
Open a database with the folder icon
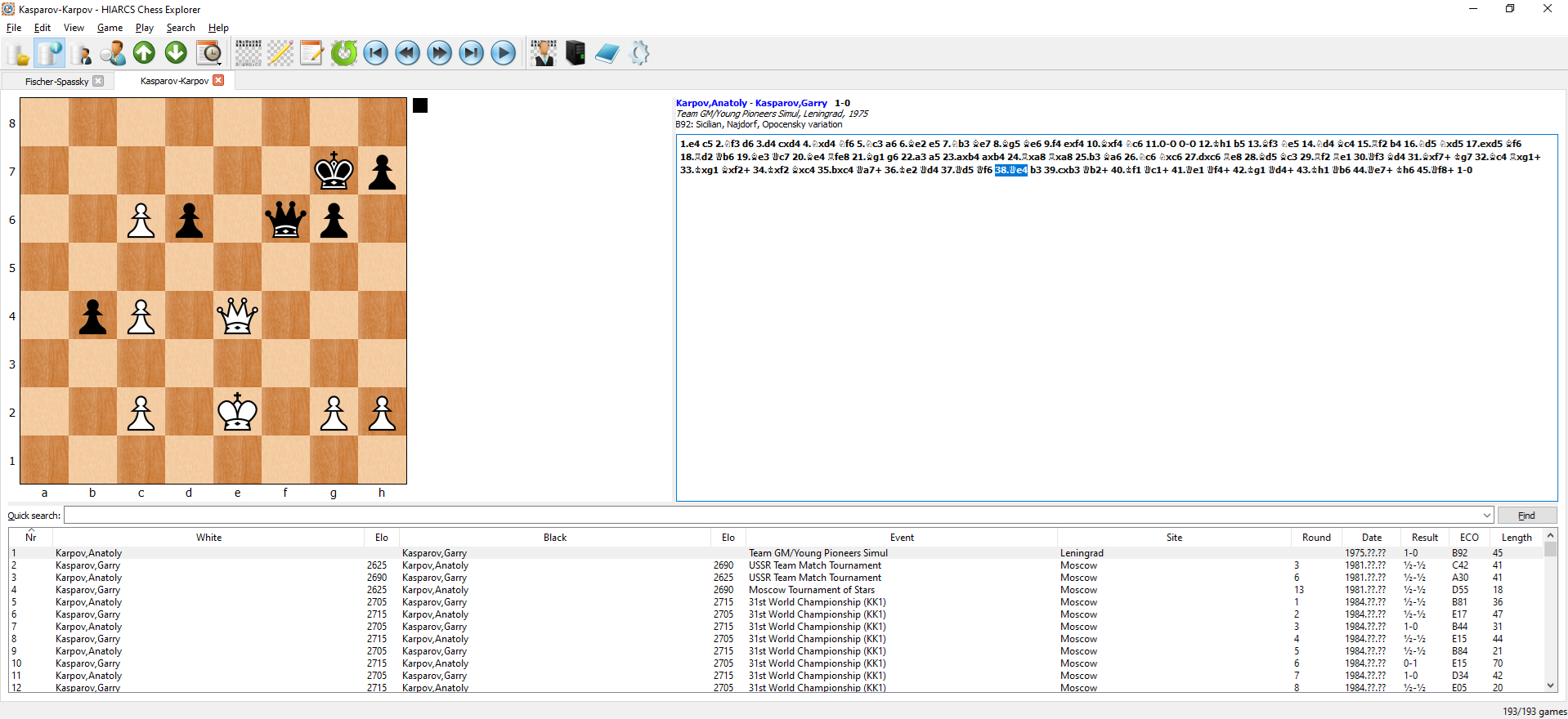click(18, 54)
